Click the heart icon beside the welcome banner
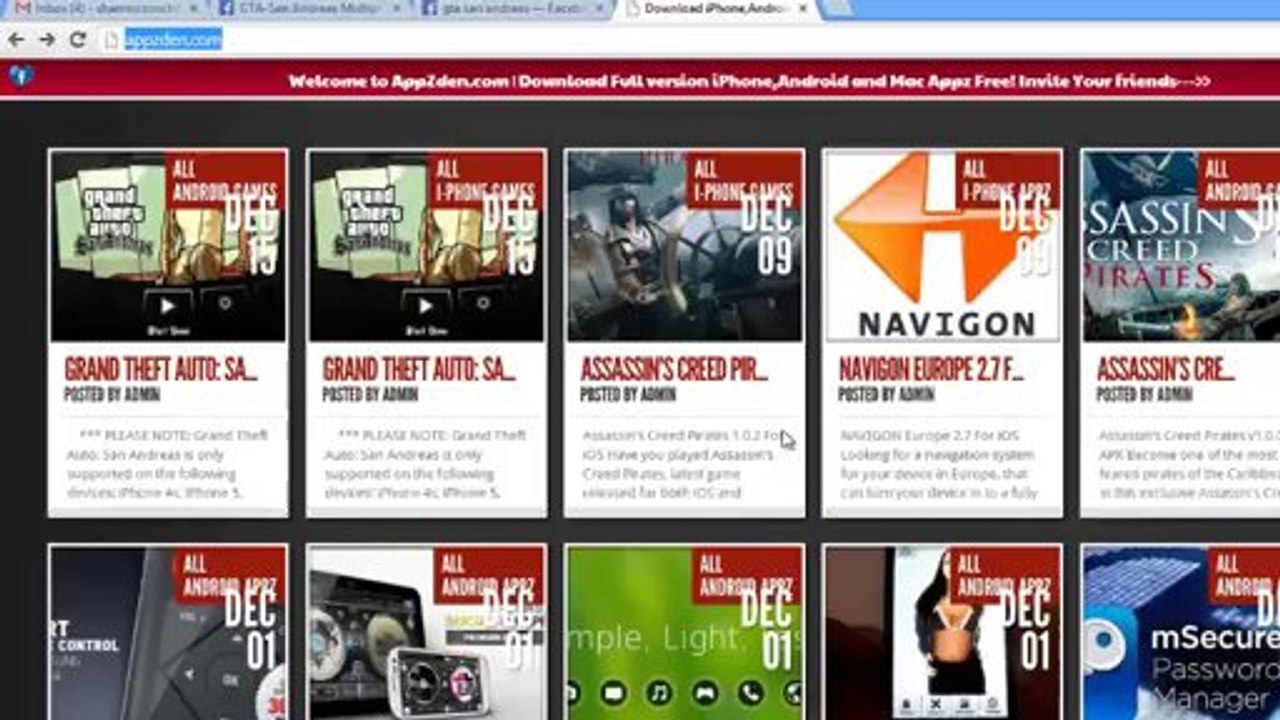 click(x=21, y=76)
